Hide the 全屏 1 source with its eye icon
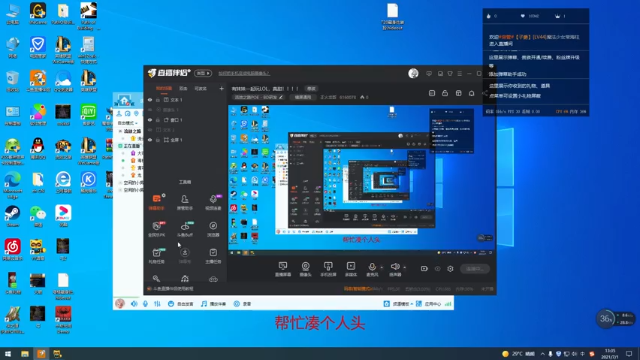This screenshot has width=640, height=360. pos(150,140)
